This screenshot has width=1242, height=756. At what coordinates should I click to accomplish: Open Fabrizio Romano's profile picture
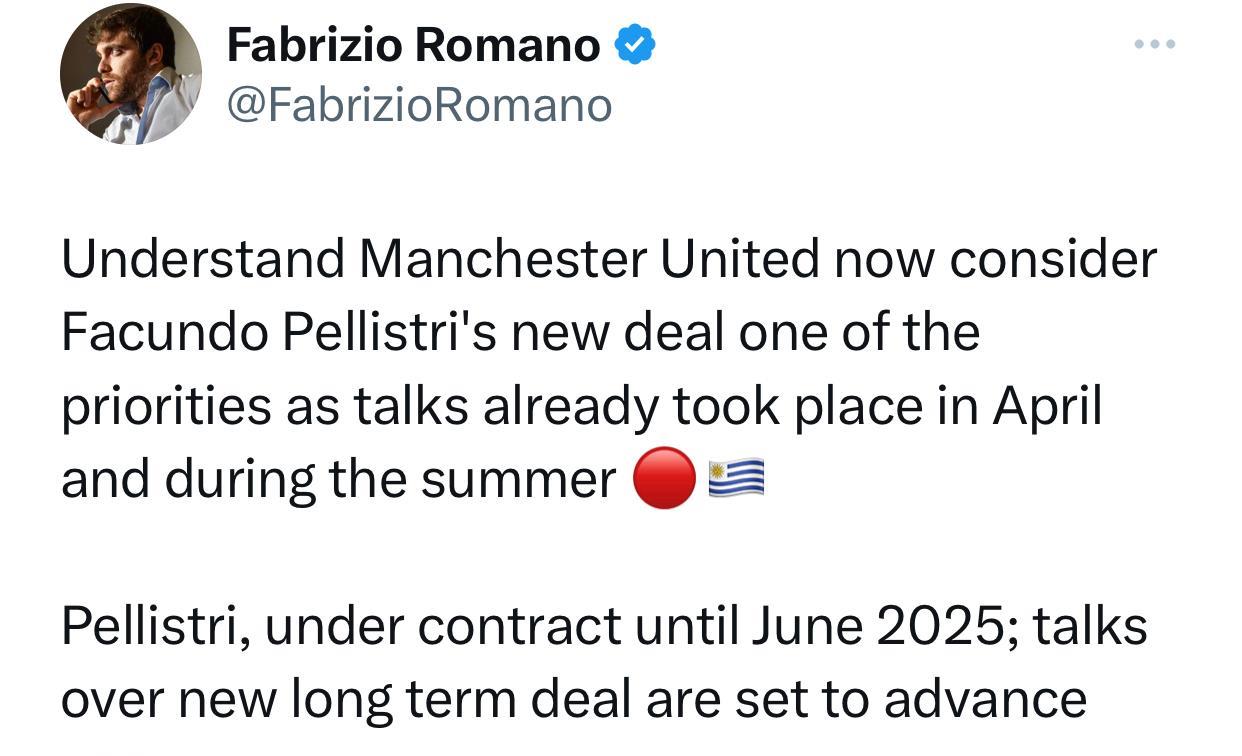pos(130,74)
